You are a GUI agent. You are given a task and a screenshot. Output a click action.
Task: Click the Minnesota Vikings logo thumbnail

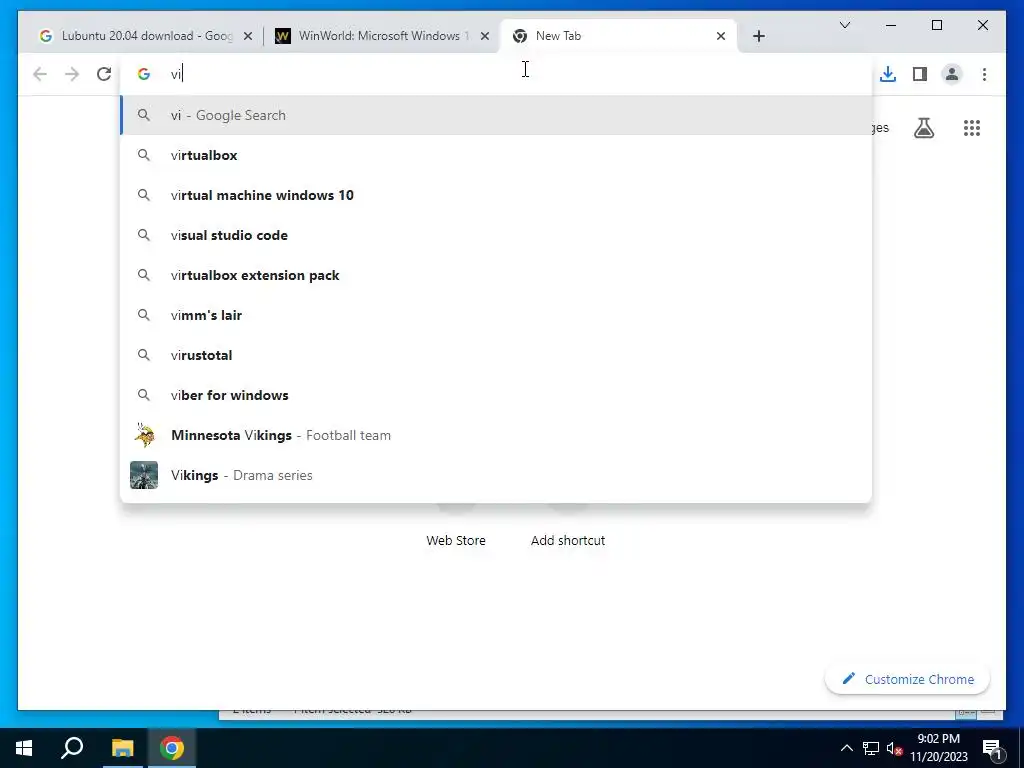[144, 435]
